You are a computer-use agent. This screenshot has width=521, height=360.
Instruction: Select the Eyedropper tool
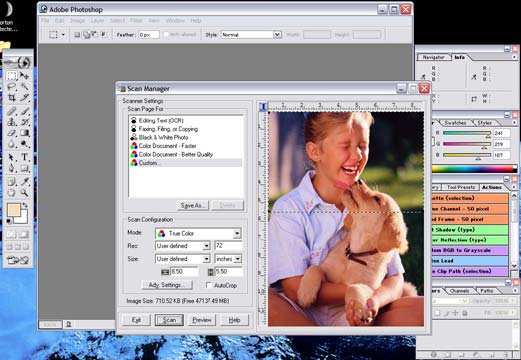(x=25, y=181)
